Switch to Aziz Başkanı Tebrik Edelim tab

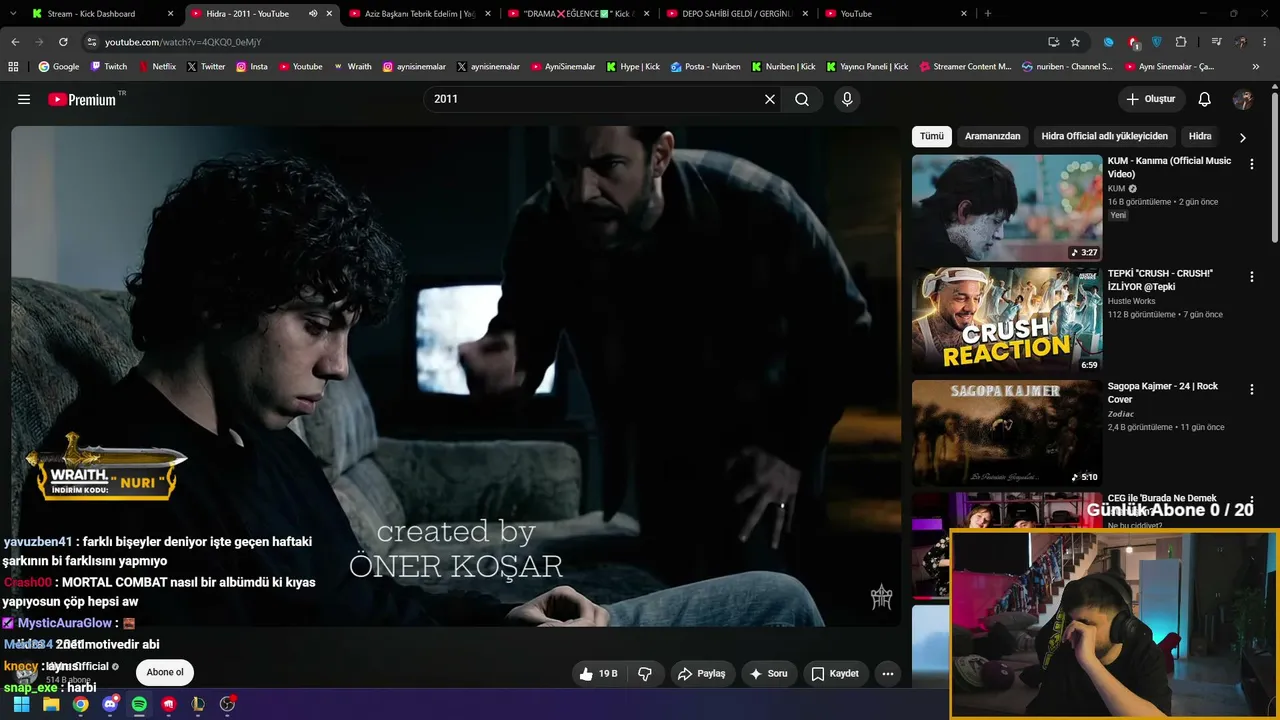pyautogui.click(x=419, y=14)
